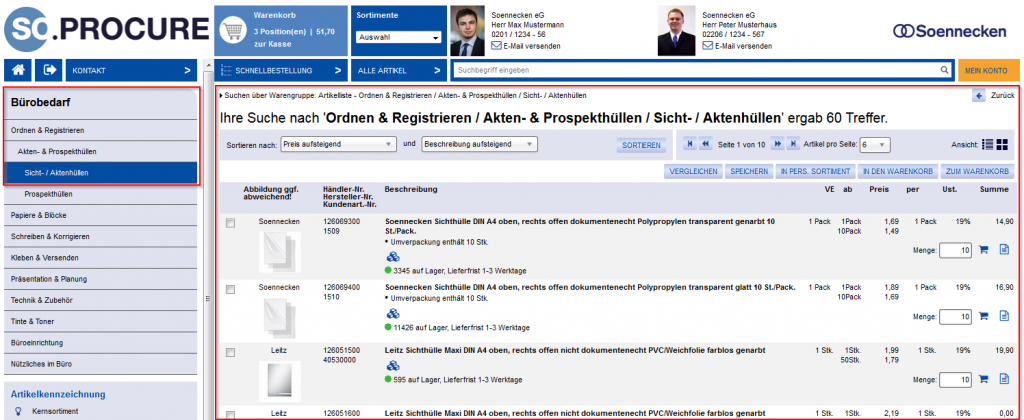Image resolution: width=1024 pixels, height=420 pixels.
Task: Open document icon for article 126051500
Action: coord(1004,380)
